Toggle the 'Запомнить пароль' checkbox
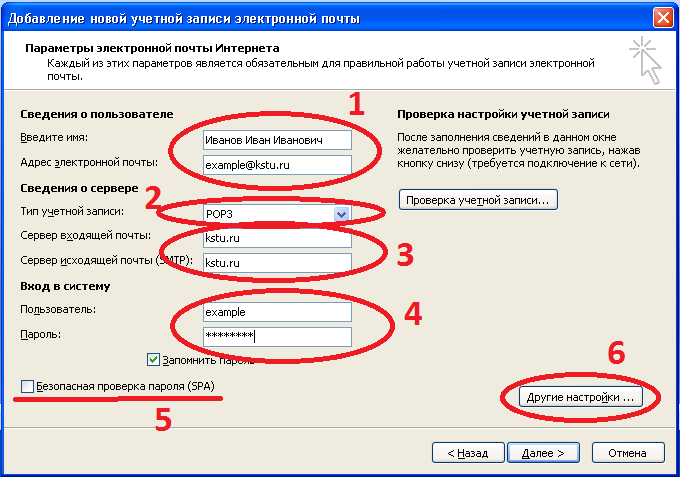Screen dimensions: 680x477 [154, 359]
